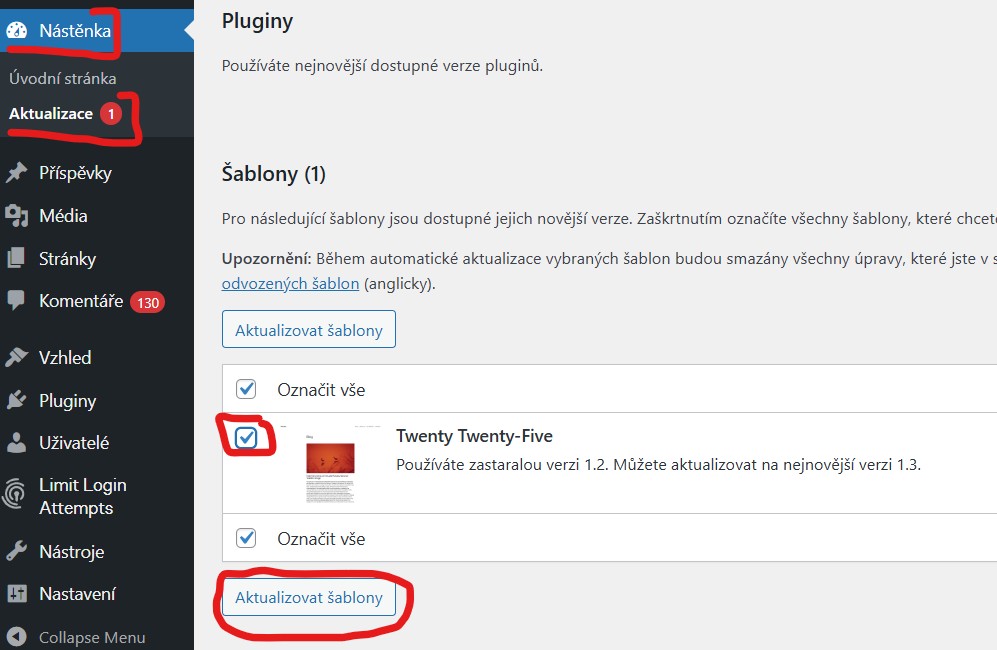Image resolution: width=997 pixels, height=650 pixels.
Task: Click the bottom Aktualizovat šablony button
Action: [x=309, y=597]
